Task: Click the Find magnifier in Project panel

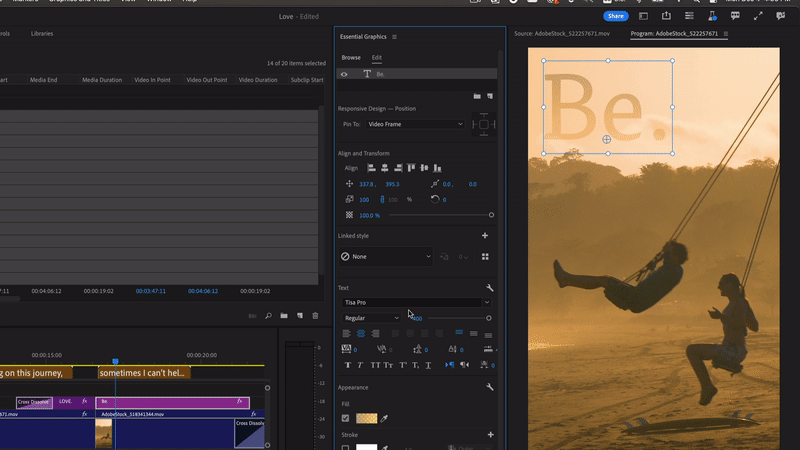Action: (x=268, y=316)
